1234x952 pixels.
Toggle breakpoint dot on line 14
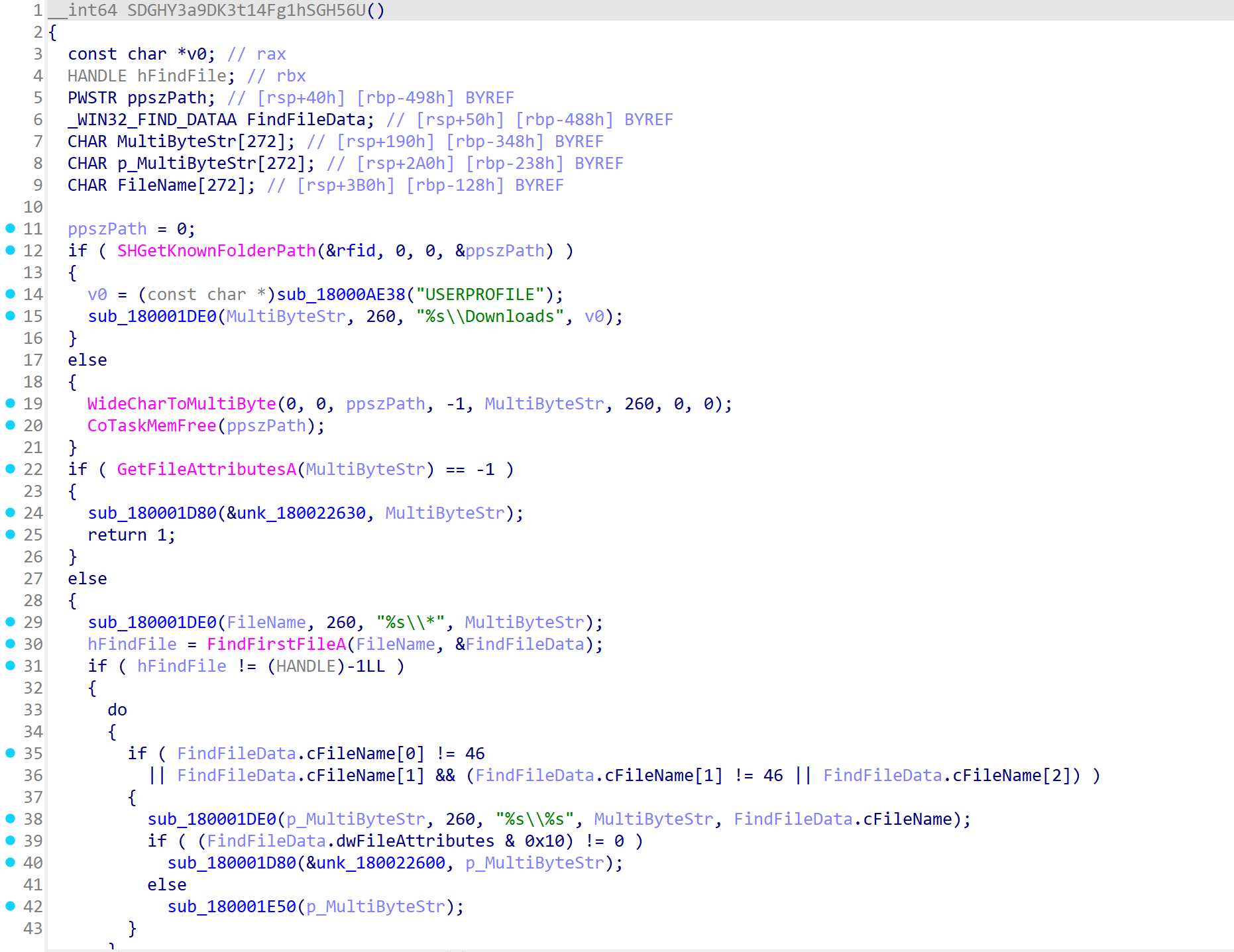10,294
